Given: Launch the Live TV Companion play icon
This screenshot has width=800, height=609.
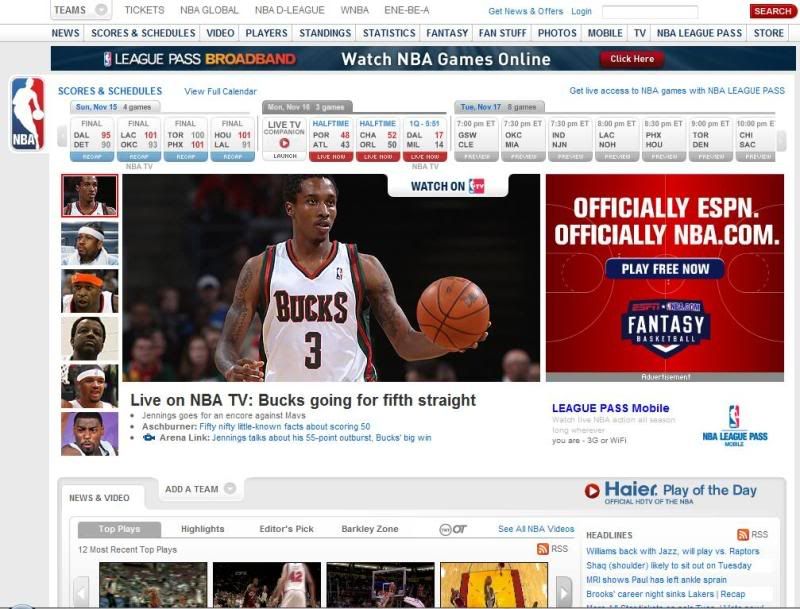Looking at the screenshot, I should click(x=284, y=143).
